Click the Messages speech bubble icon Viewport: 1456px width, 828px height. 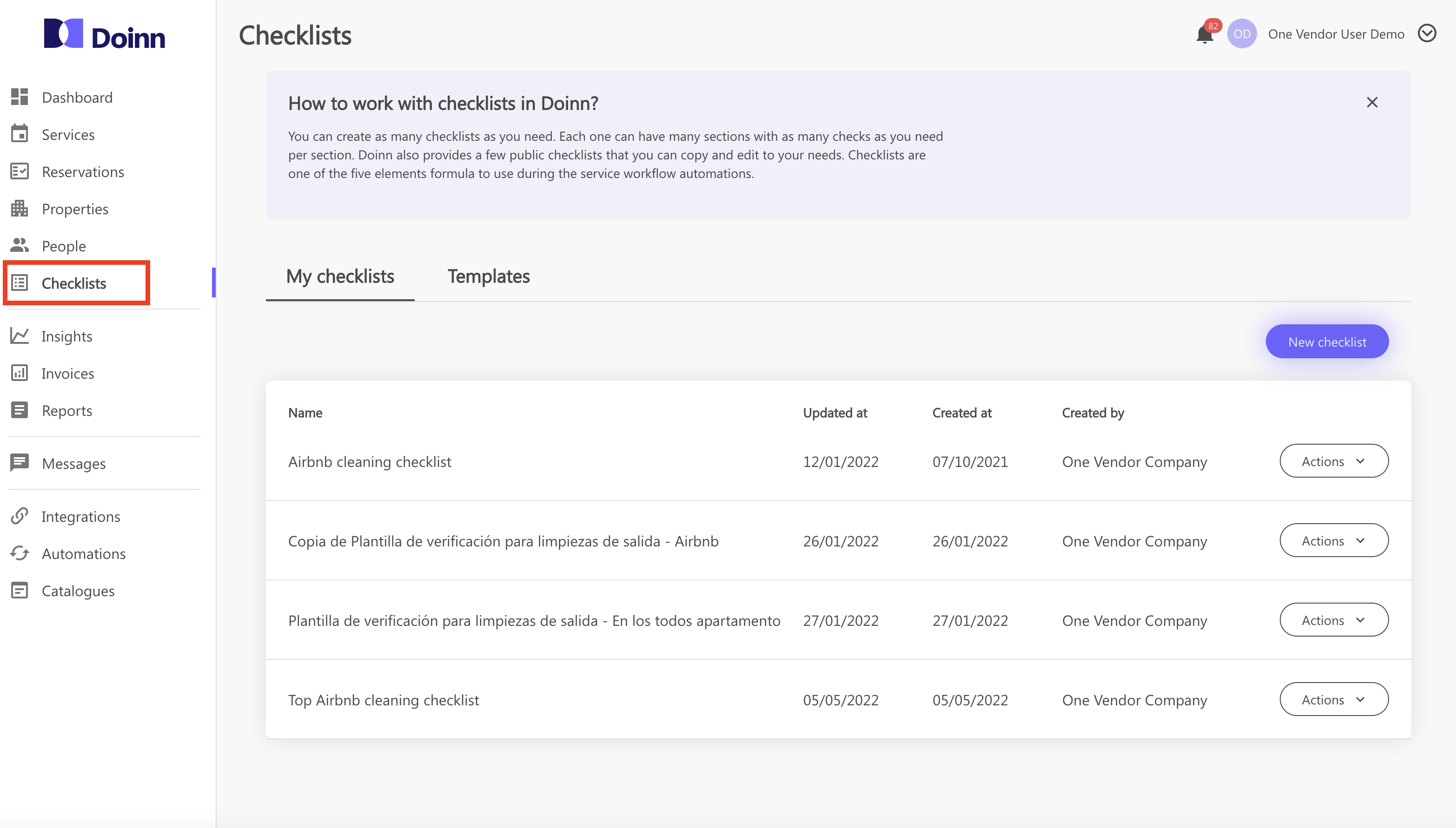[20, 463]
